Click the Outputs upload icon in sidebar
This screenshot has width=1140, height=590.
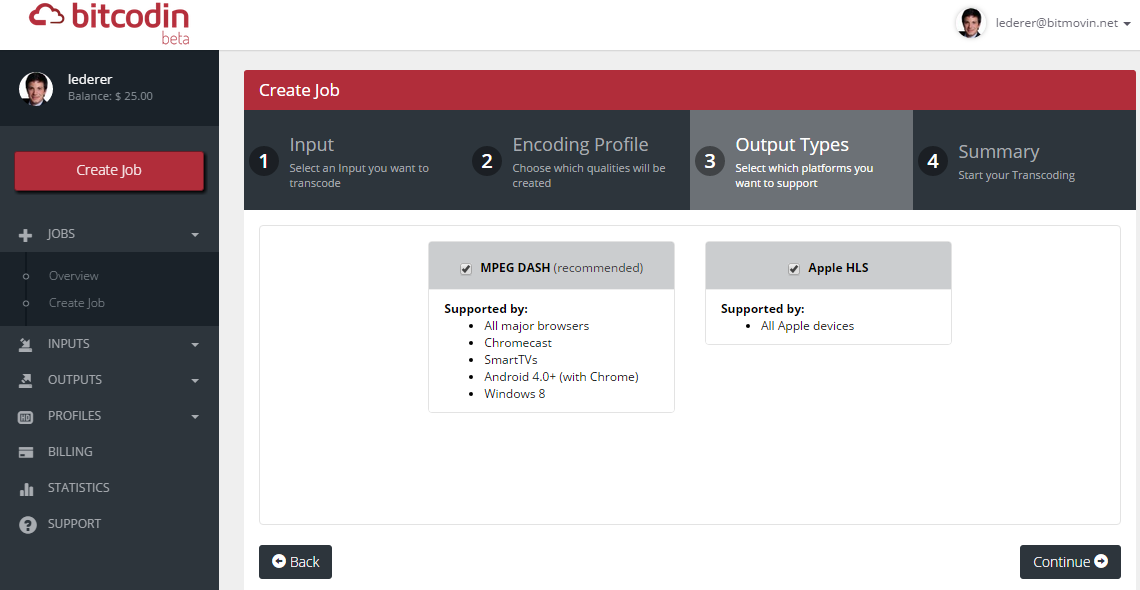click(x=23, y=379)
